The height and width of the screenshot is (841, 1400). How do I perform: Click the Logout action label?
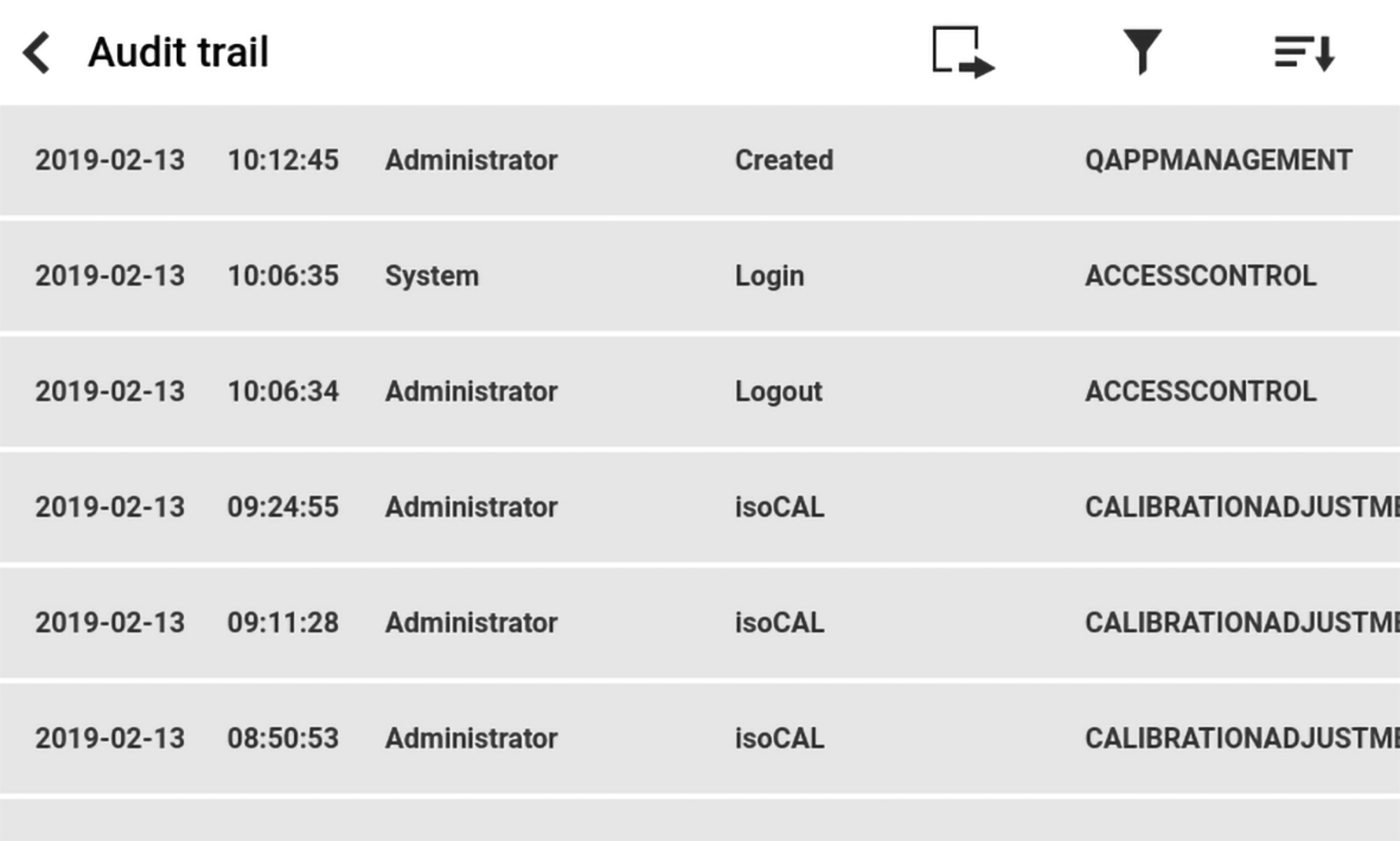(778, 391)
